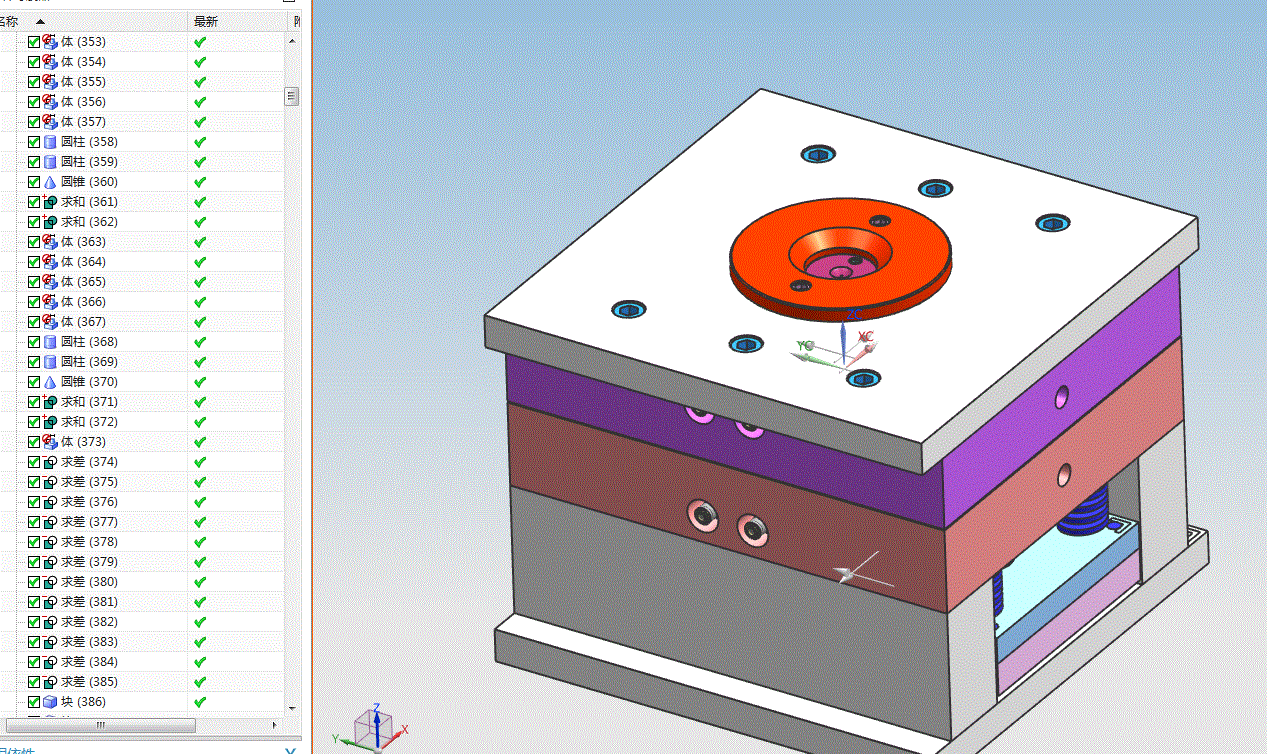This screenshot has height=754, width=1267.
Task: Click the body icon beside 体 (367)
Action: click(49, 321)
